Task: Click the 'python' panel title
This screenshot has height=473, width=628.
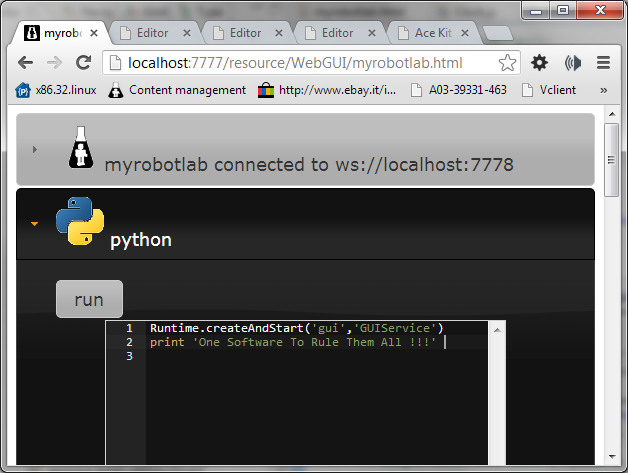Action: click(141, 240)
